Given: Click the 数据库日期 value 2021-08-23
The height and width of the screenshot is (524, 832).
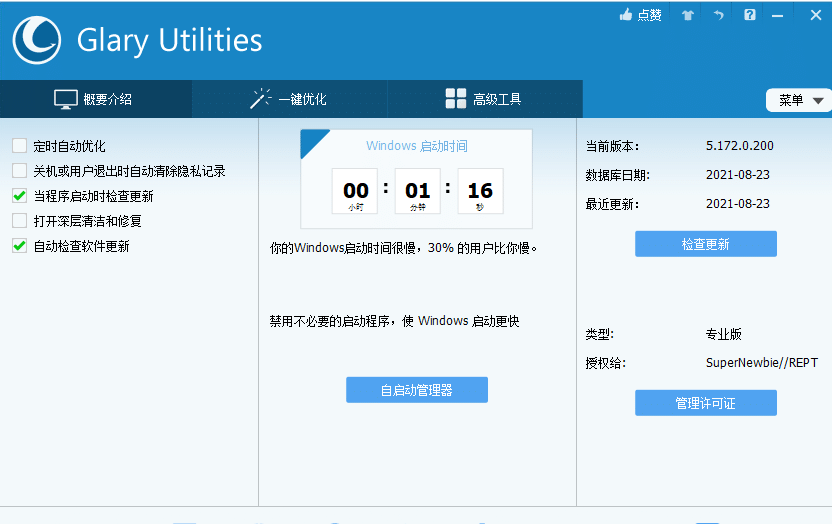Looking at the screenshot, I should pos(738,174).
